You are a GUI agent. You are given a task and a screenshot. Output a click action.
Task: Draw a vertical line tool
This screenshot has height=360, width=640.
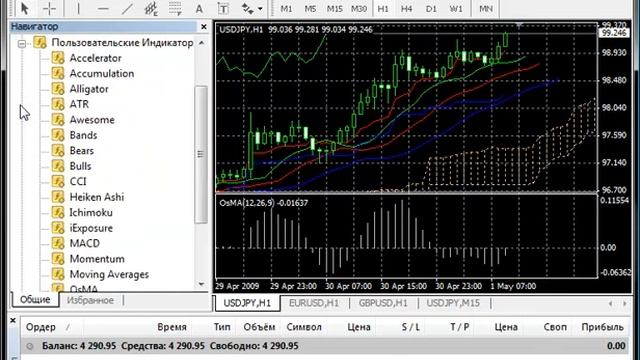[78, 8]
